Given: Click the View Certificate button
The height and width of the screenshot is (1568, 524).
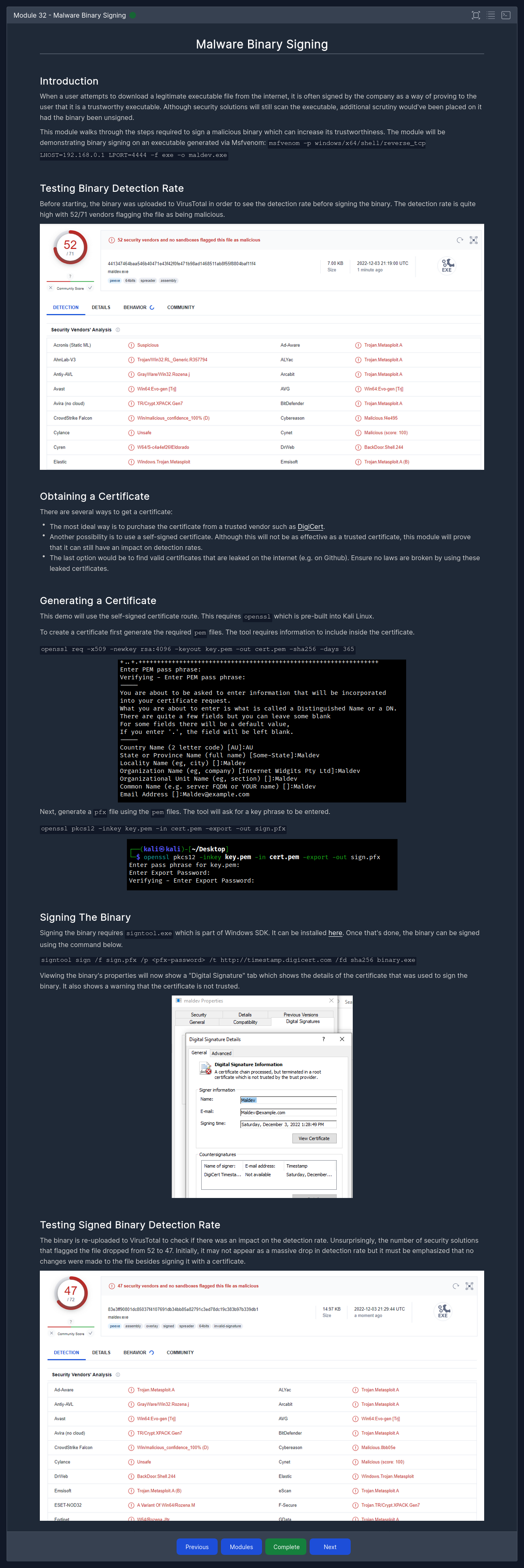Looking at the screenshot, I should [x=314, y=1138].
